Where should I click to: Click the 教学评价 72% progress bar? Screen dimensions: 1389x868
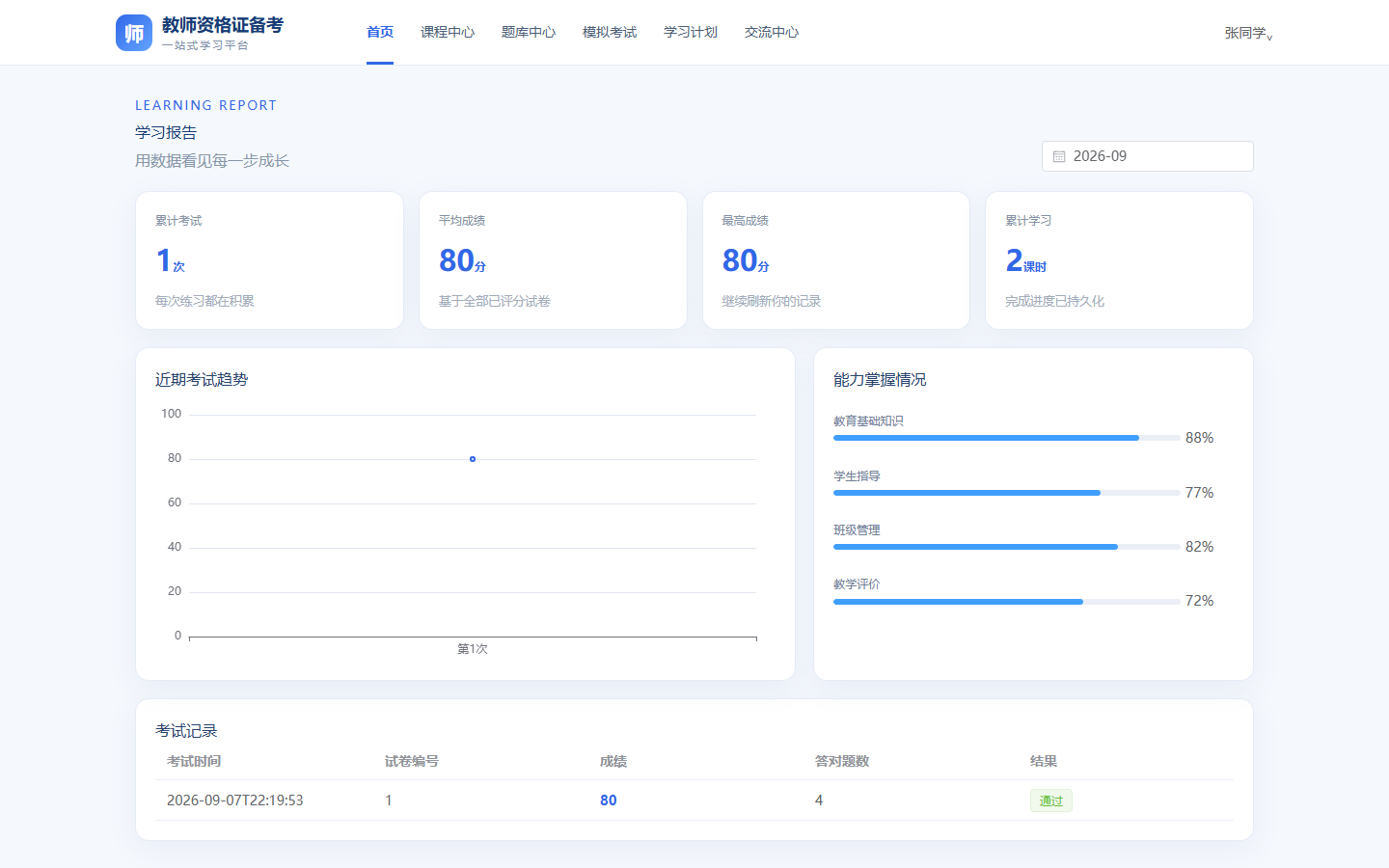(x=1007, y=602)
